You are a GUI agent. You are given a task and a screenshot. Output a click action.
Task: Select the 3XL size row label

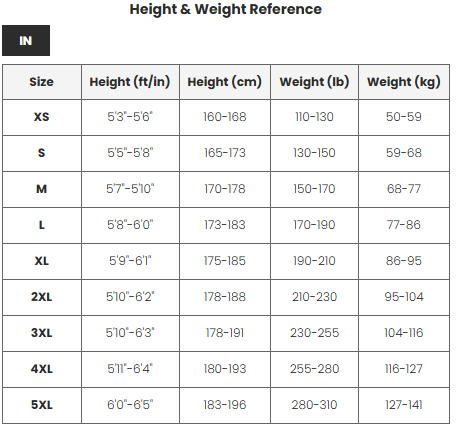click(42, 333)
